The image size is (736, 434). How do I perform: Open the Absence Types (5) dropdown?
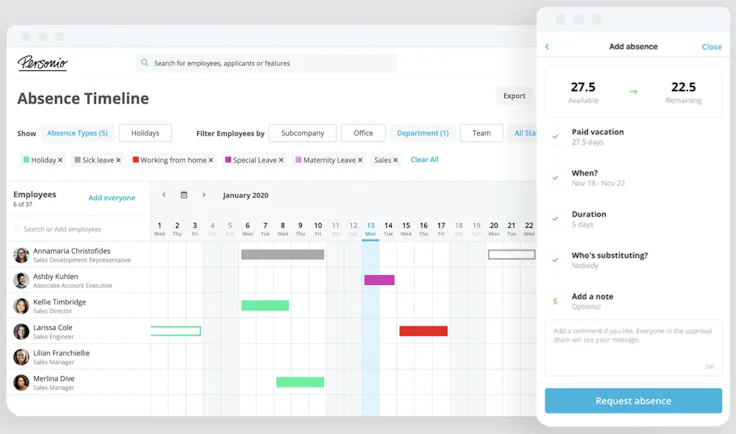pos(77,133)
